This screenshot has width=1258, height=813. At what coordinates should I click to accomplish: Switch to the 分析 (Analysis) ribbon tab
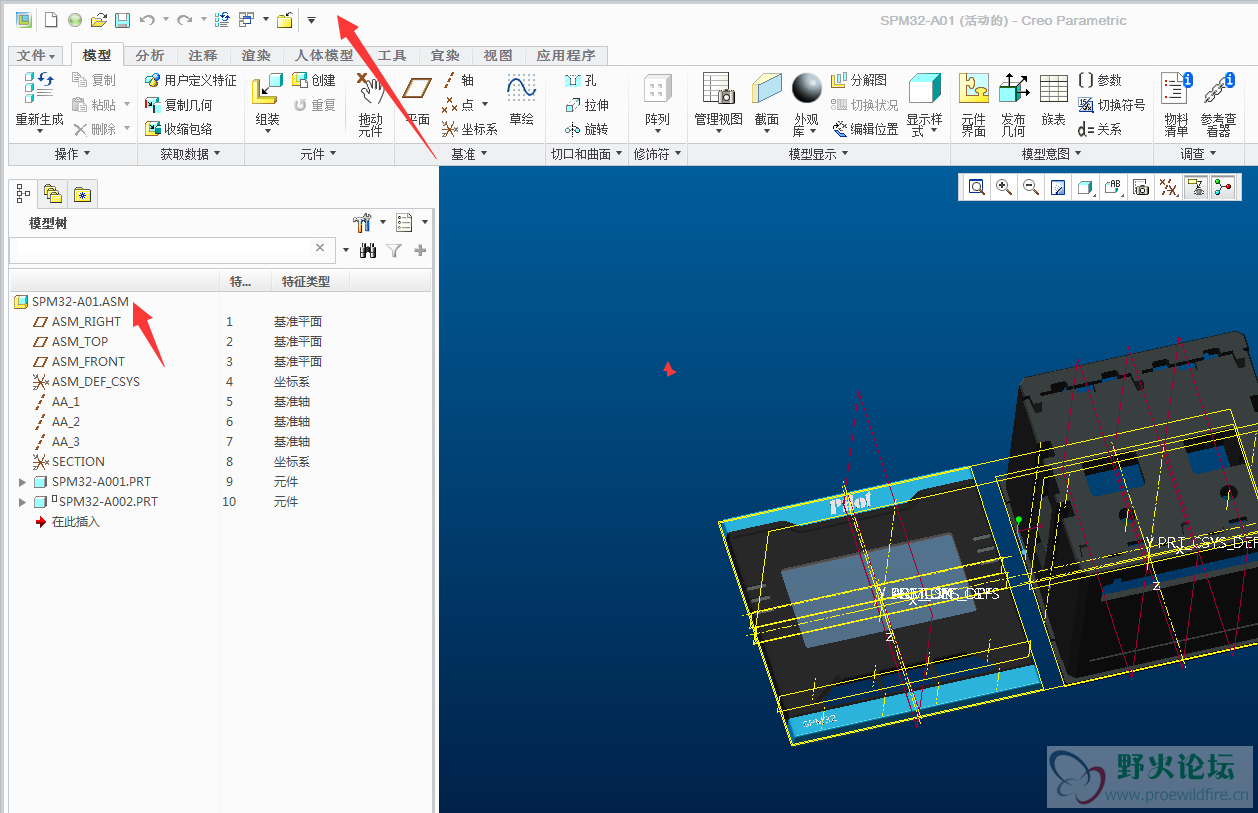(150, 56)
